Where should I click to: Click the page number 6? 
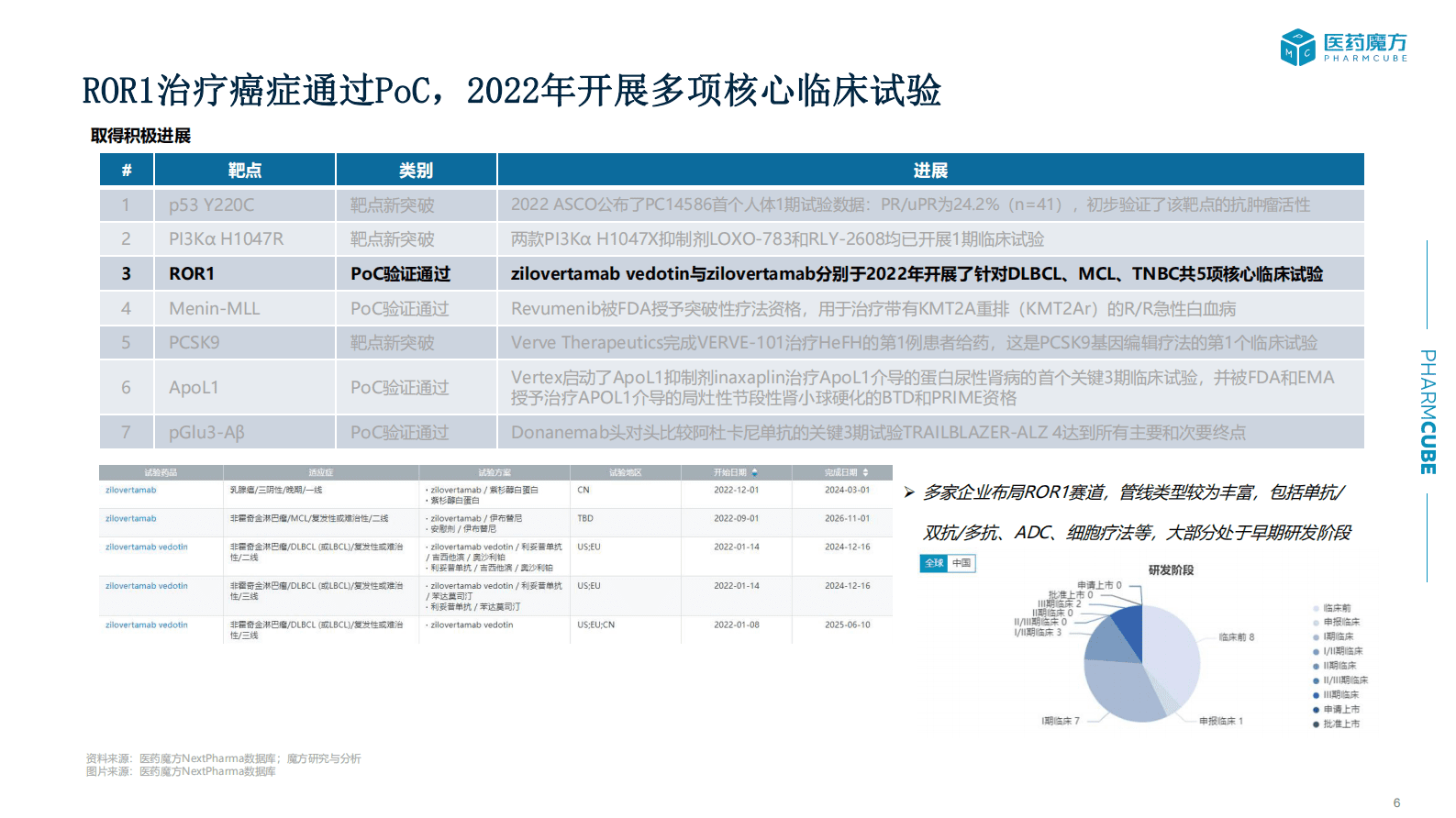1396,802
